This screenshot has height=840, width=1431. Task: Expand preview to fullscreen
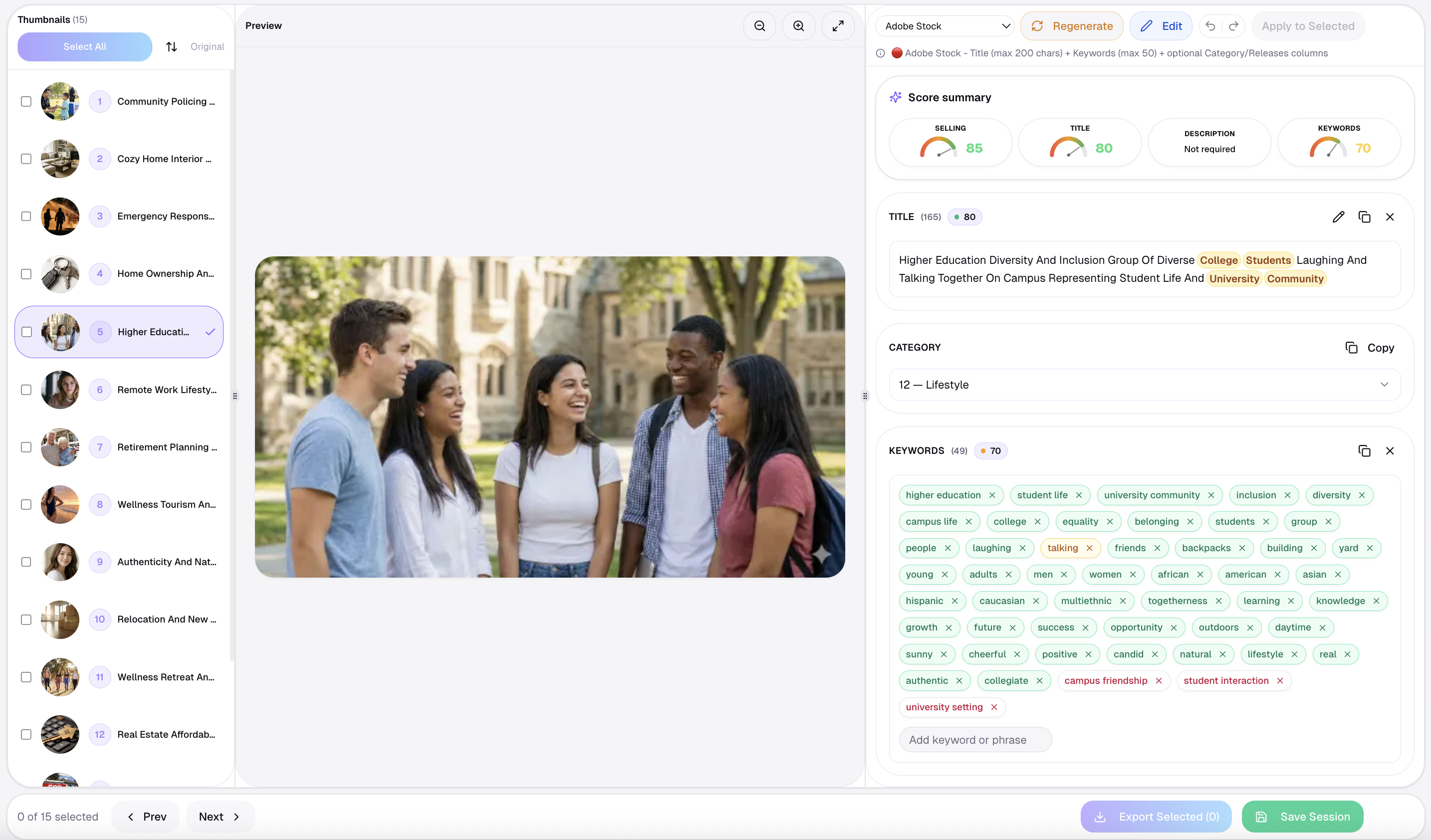[838, 26]
